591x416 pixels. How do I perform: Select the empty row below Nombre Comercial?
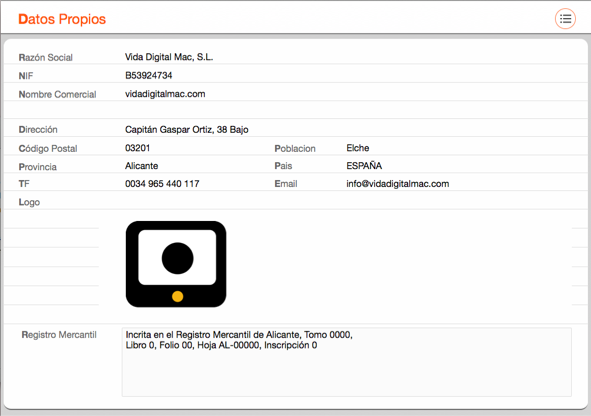296,110
